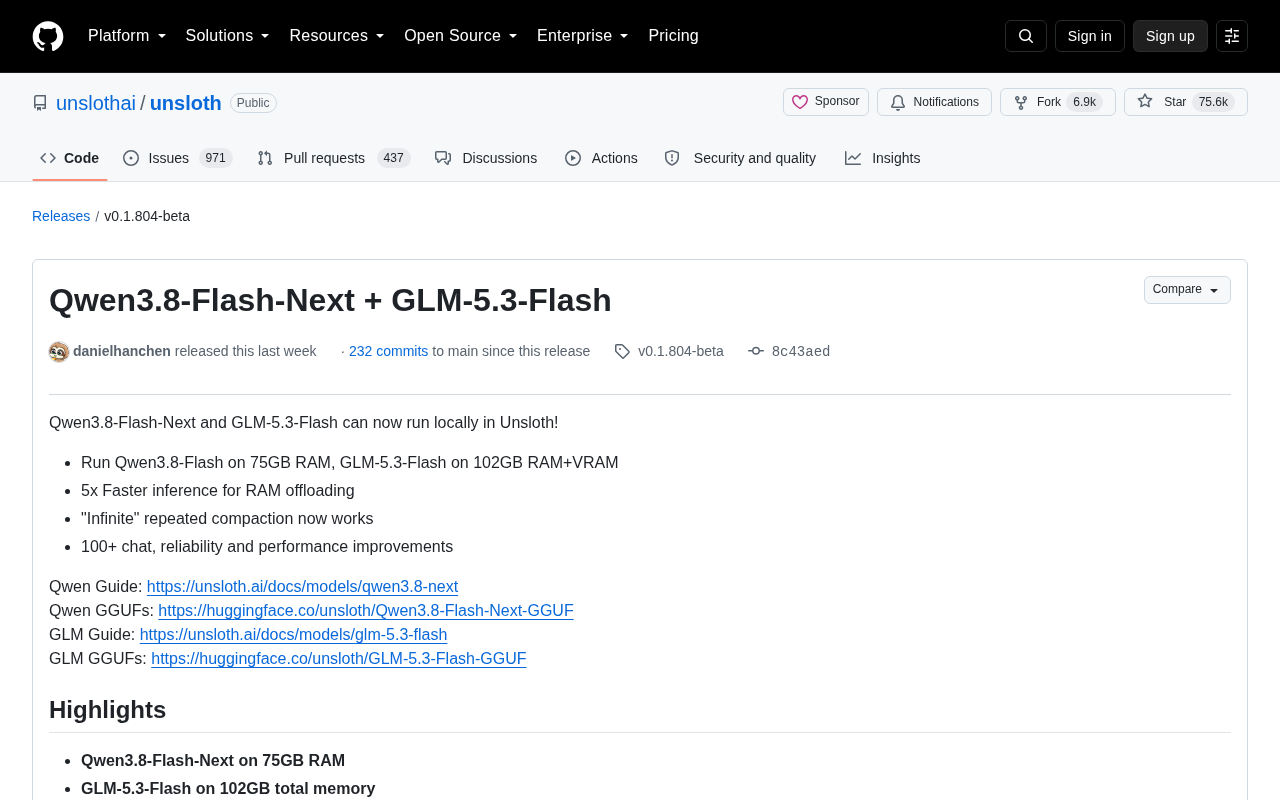Go to the Pricing page
This screenshot has width=1280, height=800.
click(x=673, y=36)
